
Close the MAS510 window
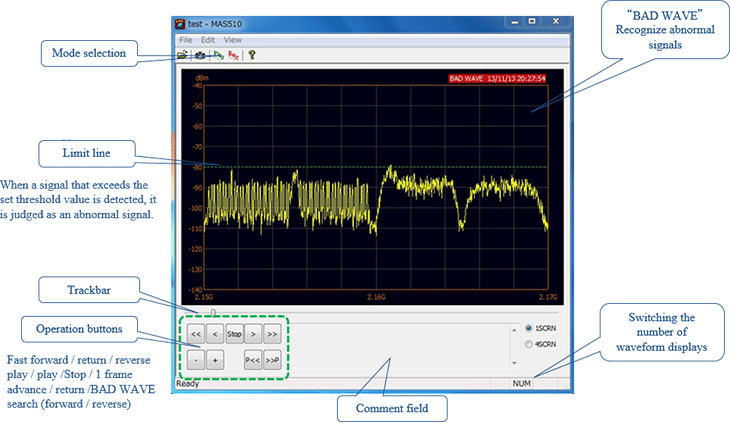pyautogui.click(x=555, y=22)
